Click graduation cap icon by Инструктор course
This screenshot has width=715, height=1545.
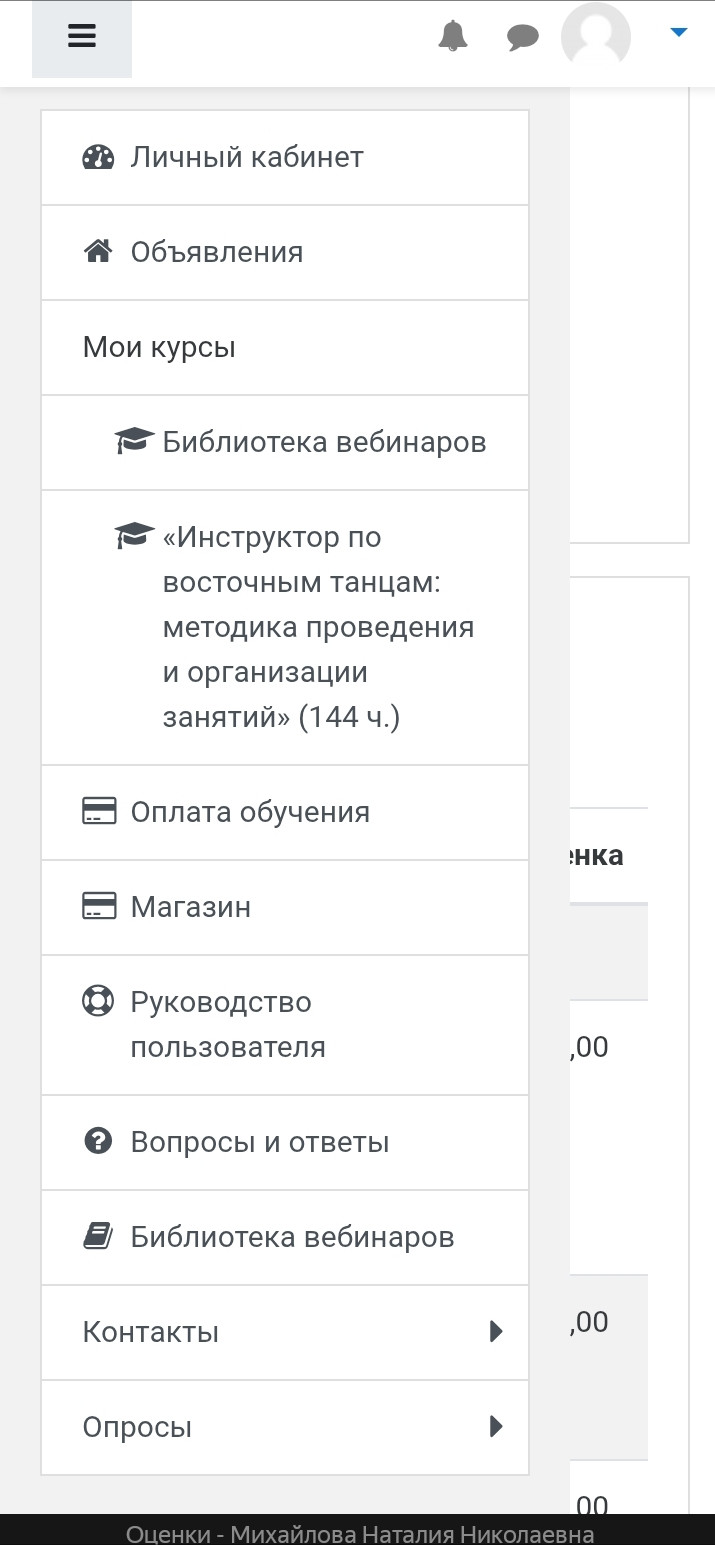[x=134, y=536]
